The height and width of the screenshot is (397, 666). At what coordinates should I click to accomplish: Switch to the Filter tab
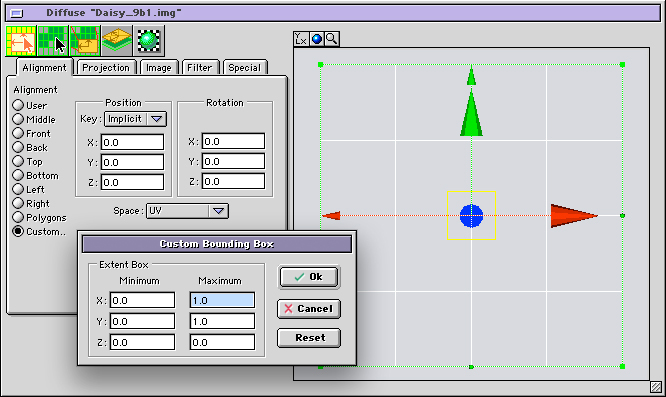click(x=199, y=68)
